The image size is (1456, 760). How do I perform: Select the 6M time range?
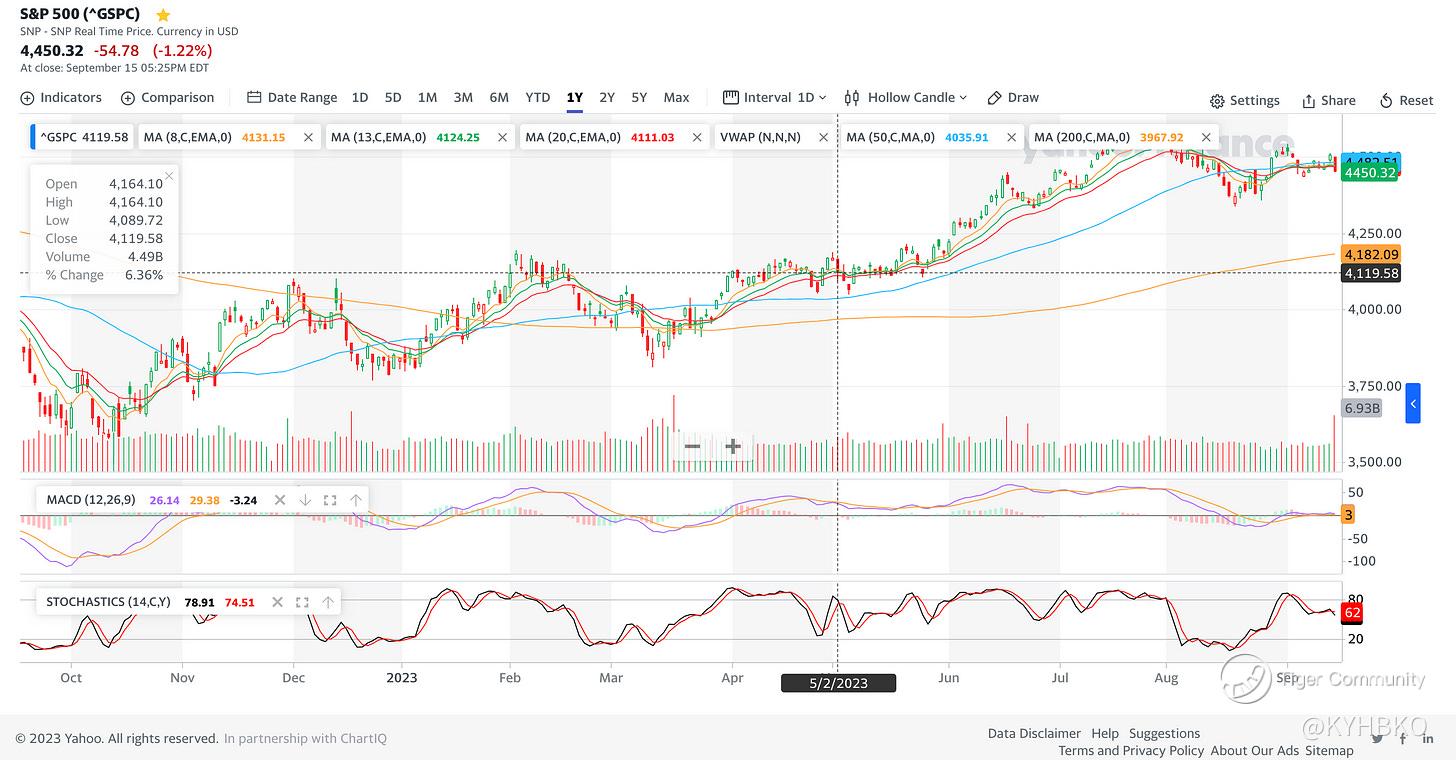coord(499,98)
